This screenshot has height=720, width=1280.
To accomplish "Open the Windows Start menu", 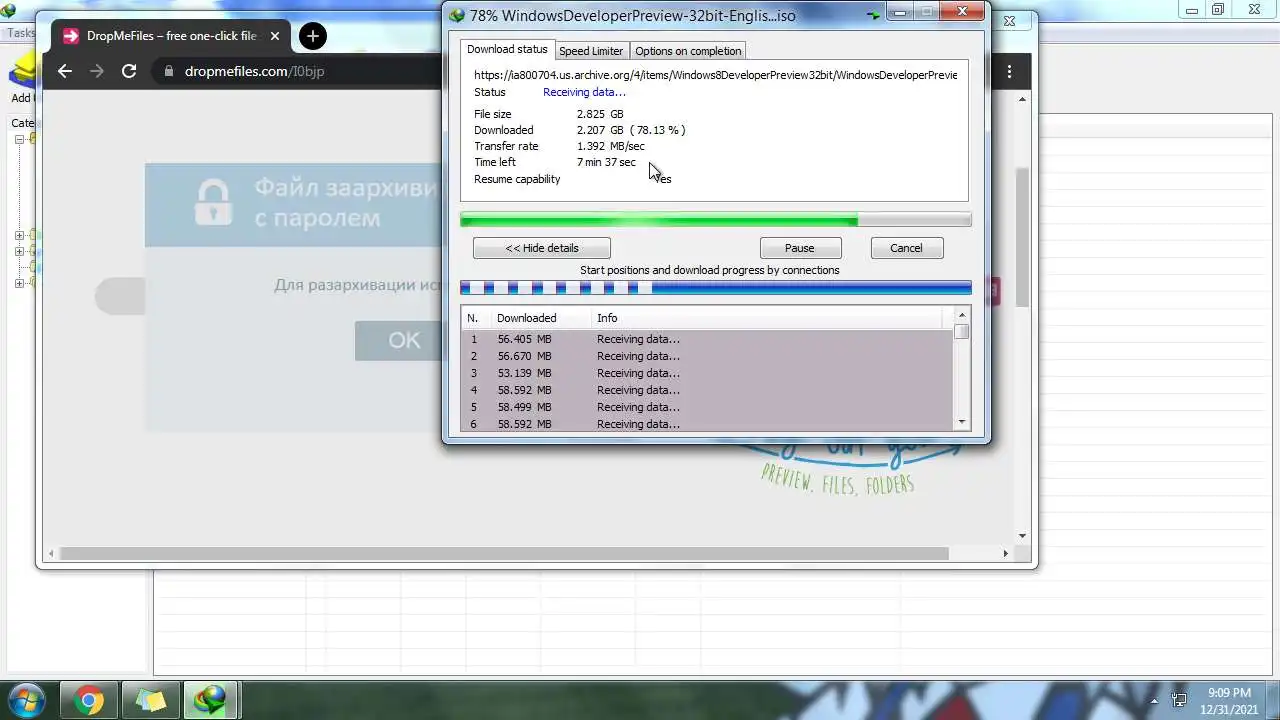I will point(24,700).
